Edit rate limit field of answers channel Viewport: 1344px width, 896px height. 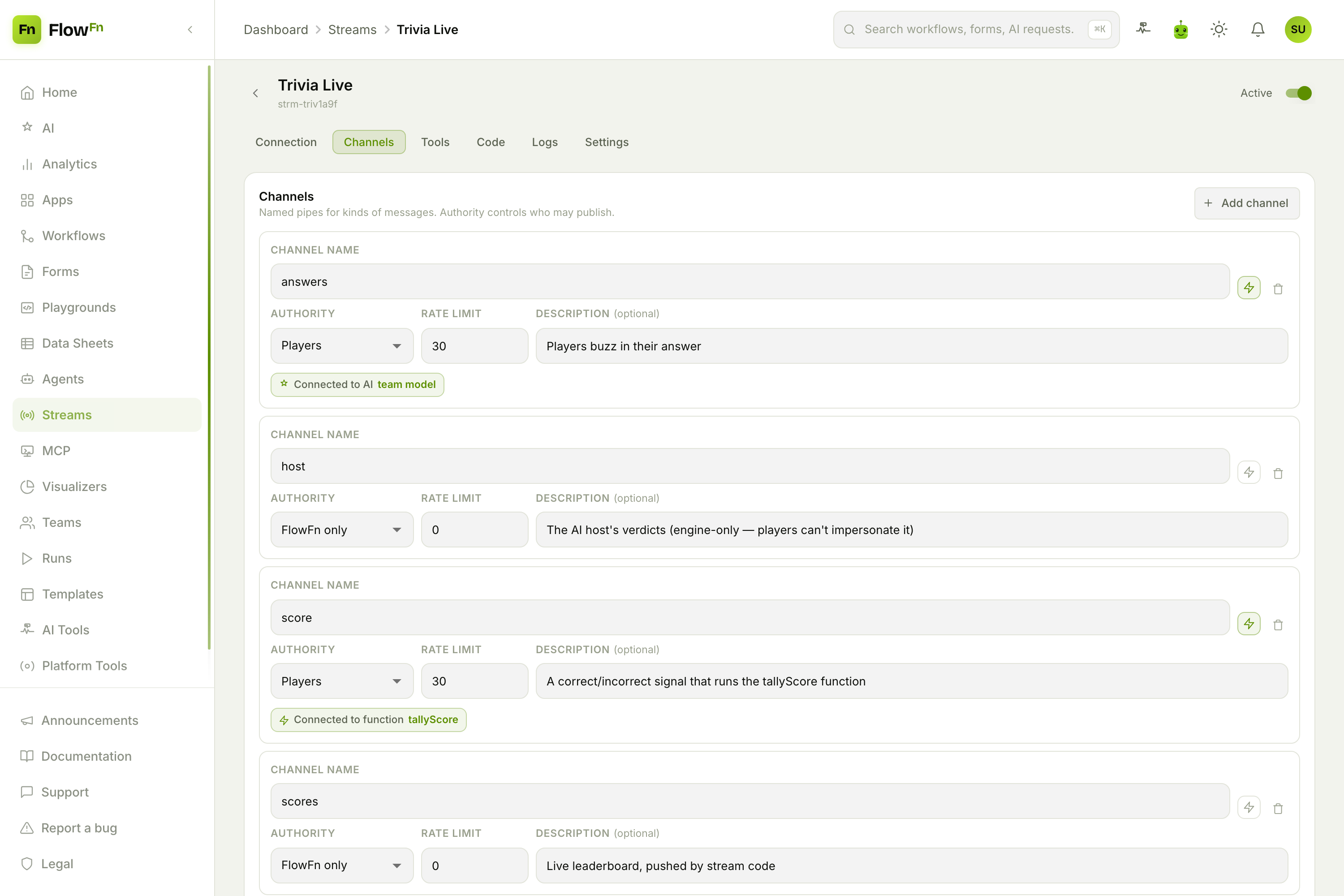tap(474, 346)
